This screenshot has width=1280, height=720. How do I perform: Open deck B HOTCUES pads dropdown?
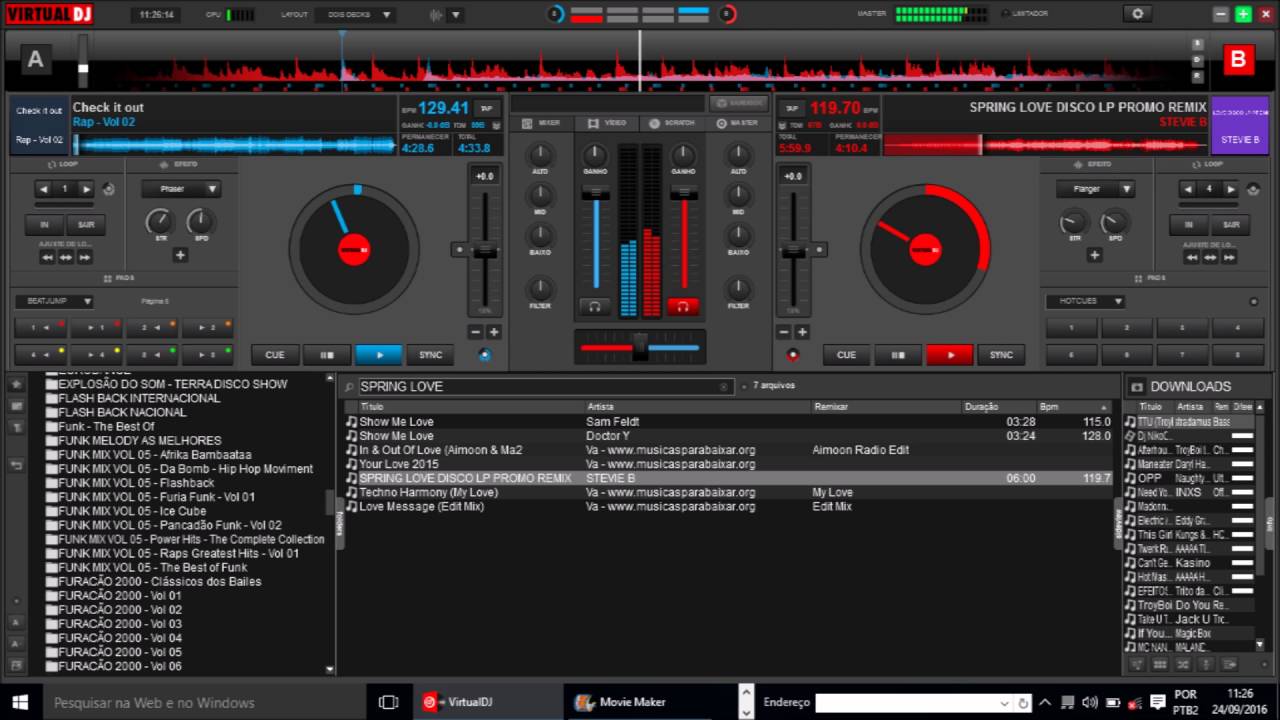[1086, 301]
